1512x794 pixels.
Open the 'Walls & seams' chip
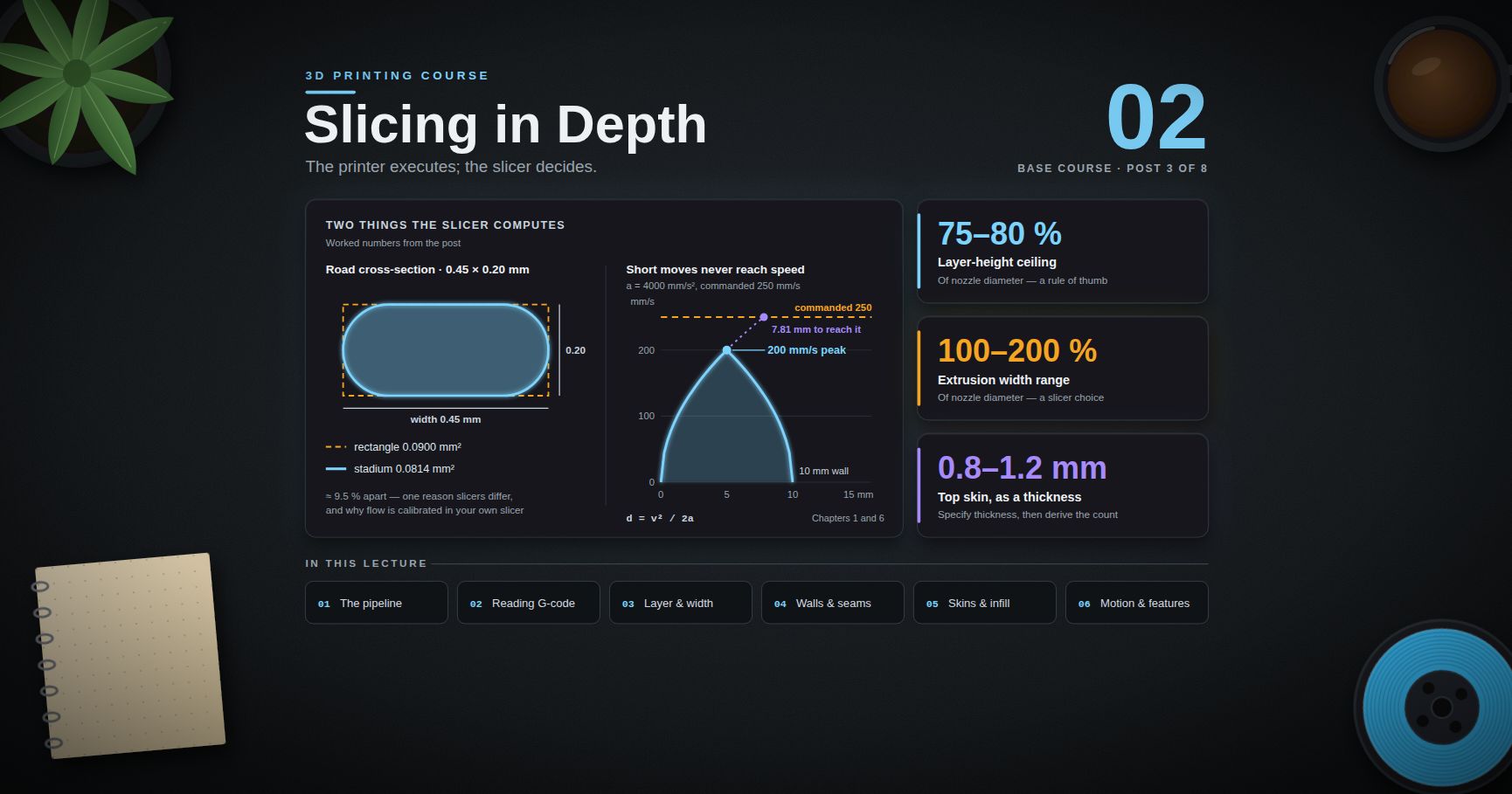point(833,603)
